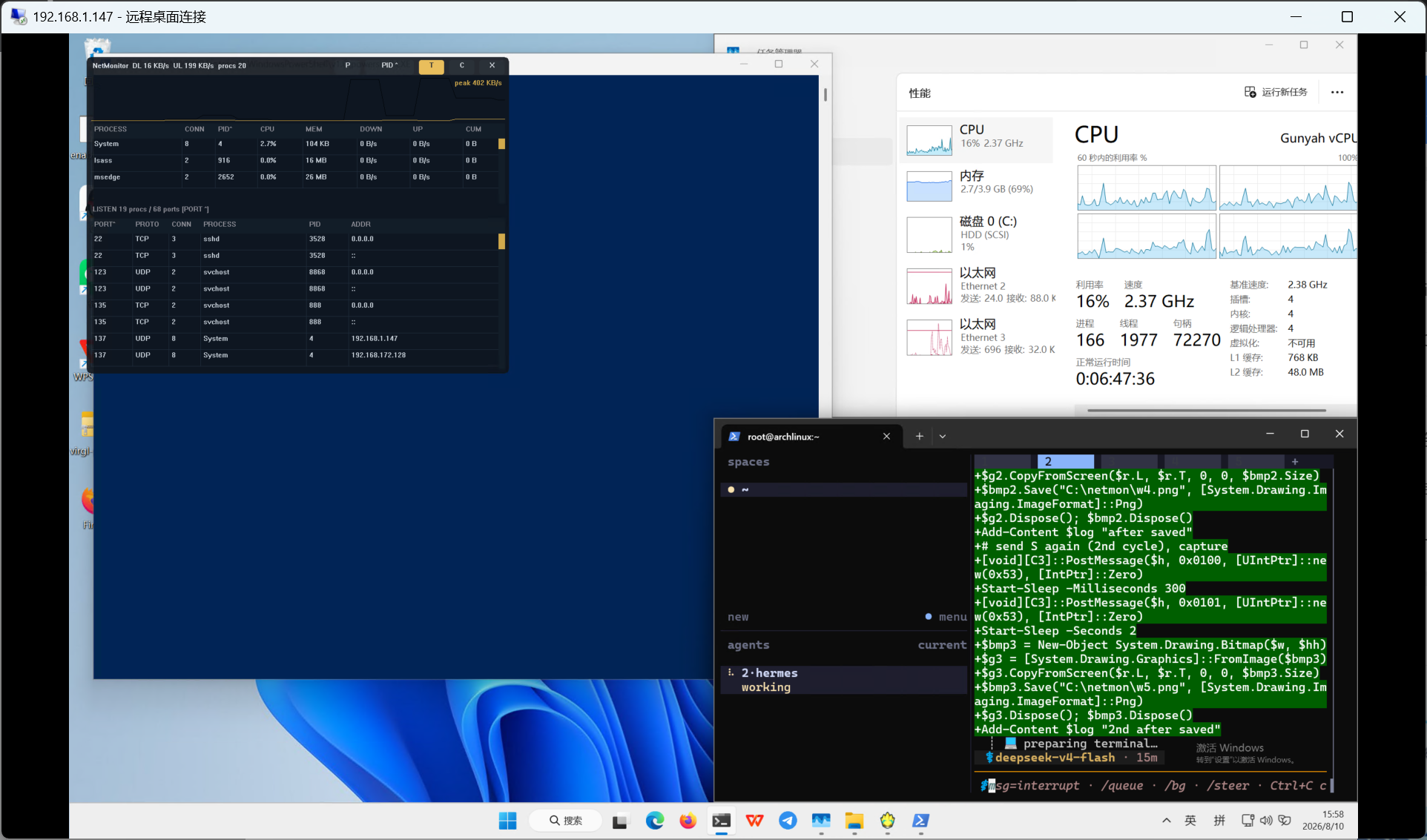Open WPS Office from taskbar
The height and width of the screenshot is (840, 1427).
(x=754, y=821)
